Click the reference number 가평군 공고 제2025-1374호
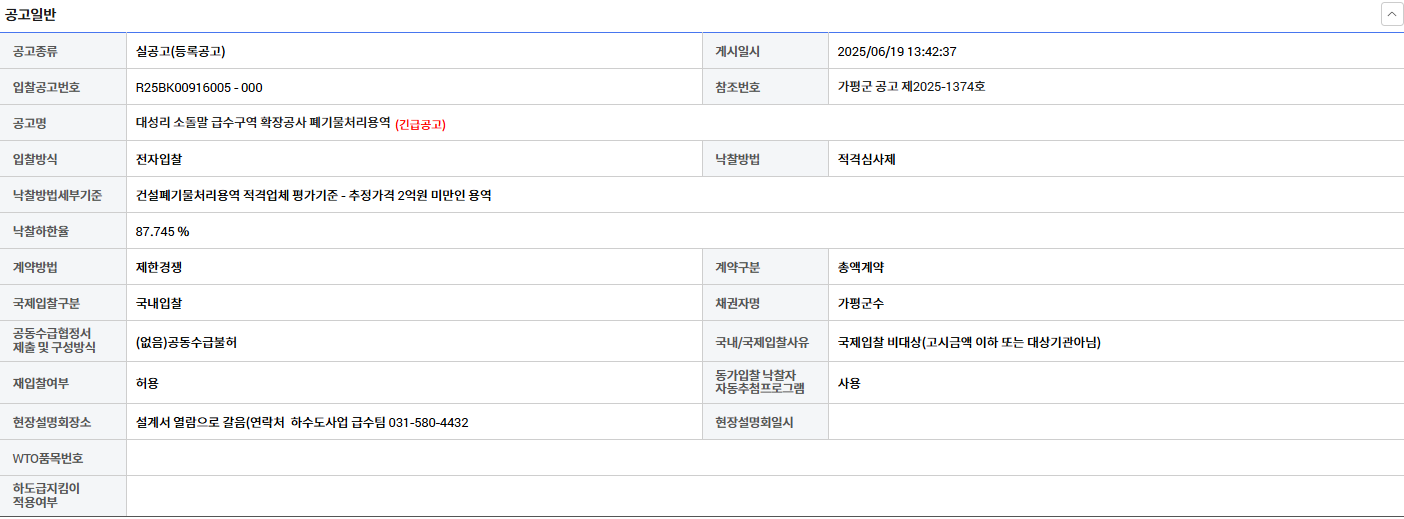The image size is (1404, 519). [x=911, y=87]
